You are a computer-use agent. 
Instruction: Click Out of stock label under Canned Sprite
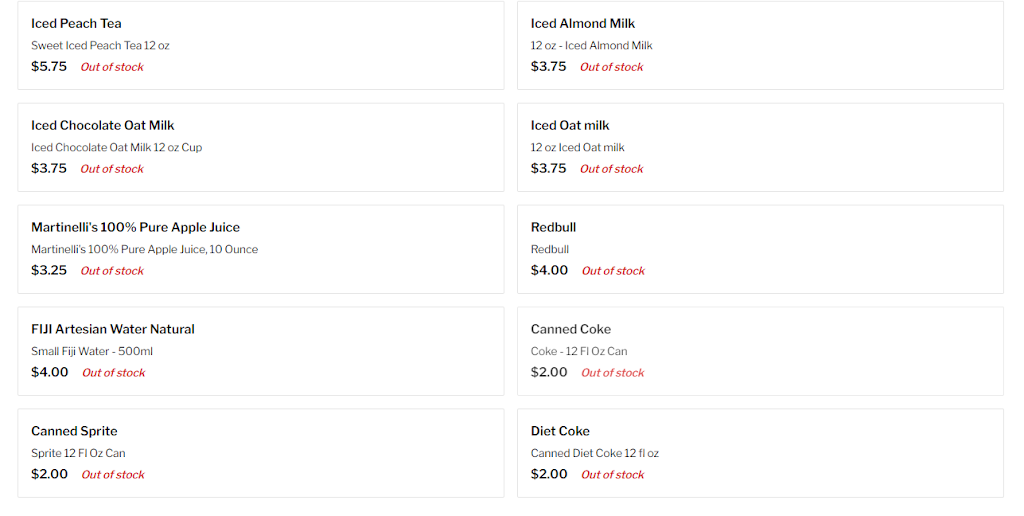pyautogui.click(x=113, y=475)
